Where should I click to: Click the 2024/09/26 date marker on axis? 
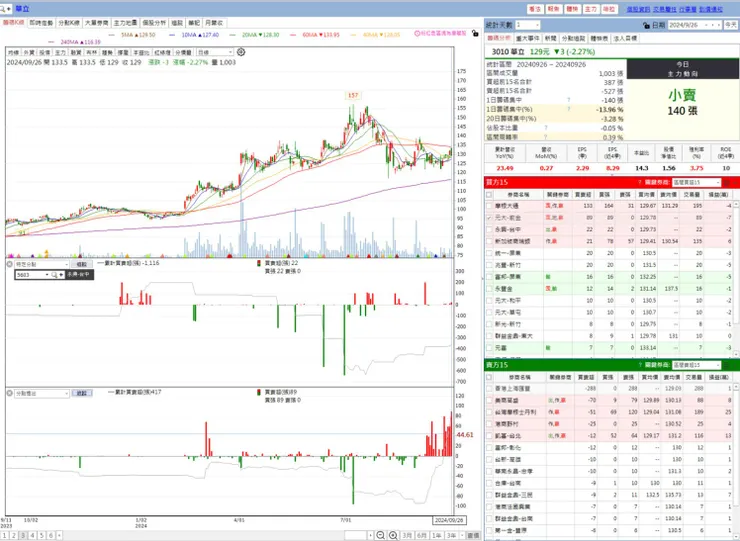click(x=449, y=520)
